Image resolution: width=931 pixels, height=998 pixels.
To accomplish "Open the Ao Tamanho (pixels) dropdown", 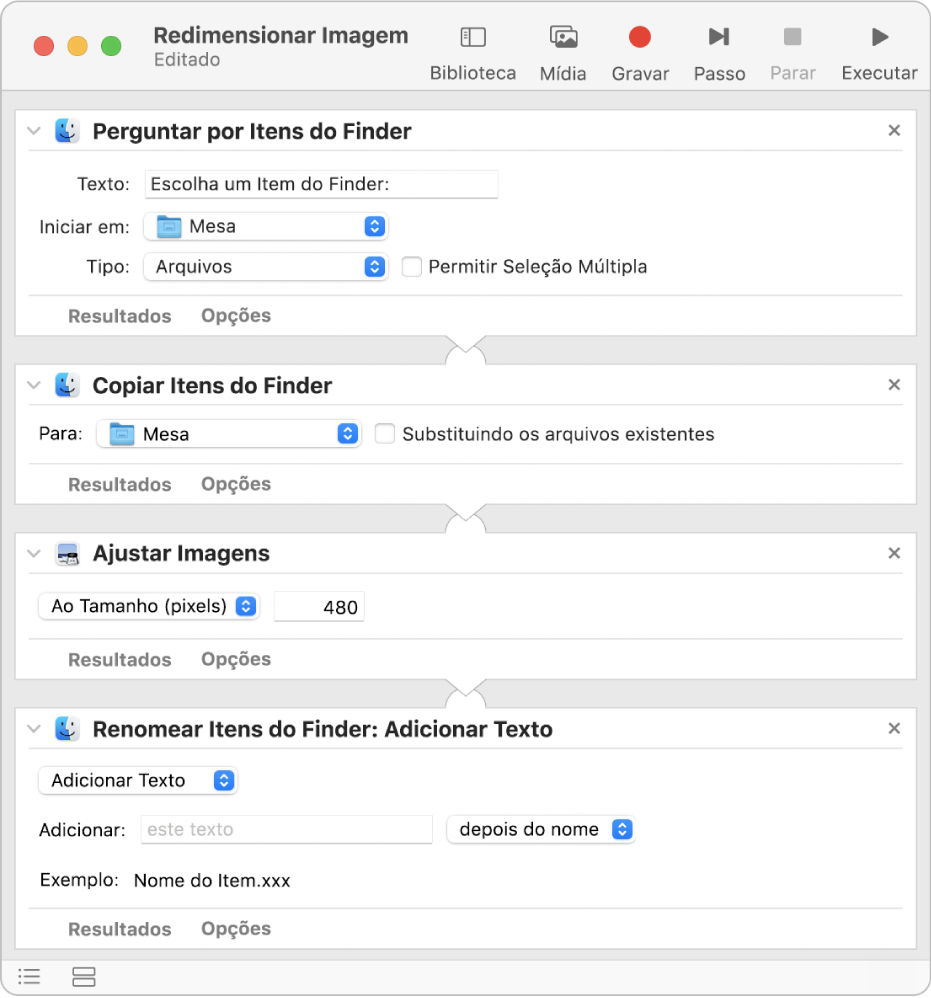I will (x=148, y=606).
